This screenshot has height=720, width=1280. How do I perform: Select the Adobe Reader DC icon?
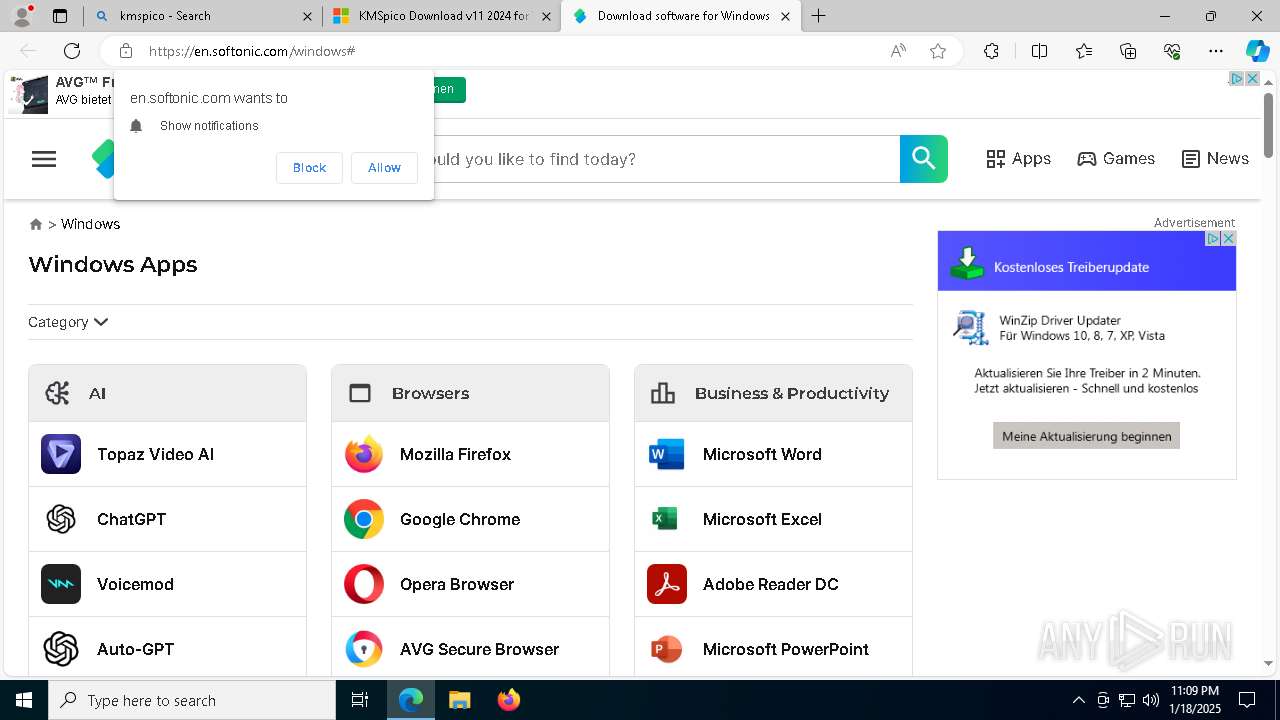tap(667, 584)
